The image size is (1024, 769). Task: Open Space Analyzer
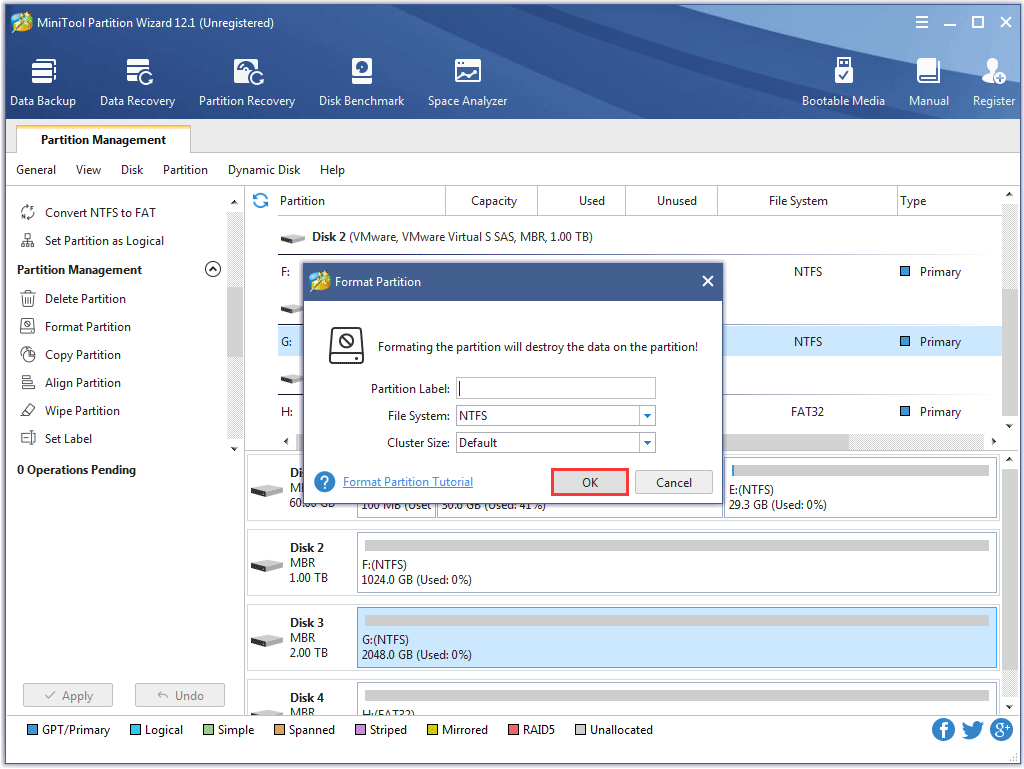coord(467,82)
